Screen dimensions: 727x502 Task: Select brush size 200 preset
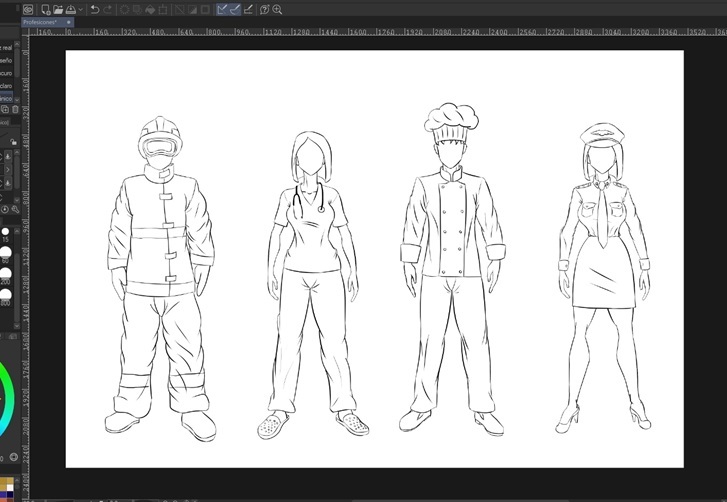(x=5, y=275)
